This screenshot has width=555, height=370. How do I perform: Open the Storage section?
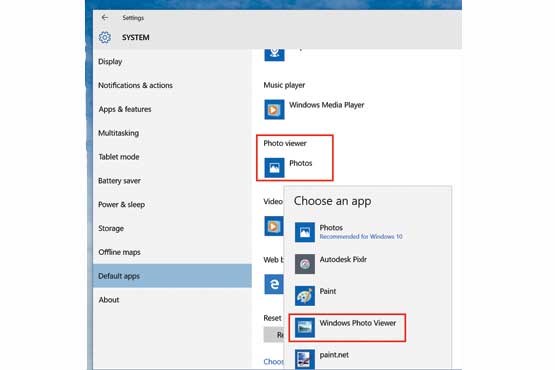(172, 228)
